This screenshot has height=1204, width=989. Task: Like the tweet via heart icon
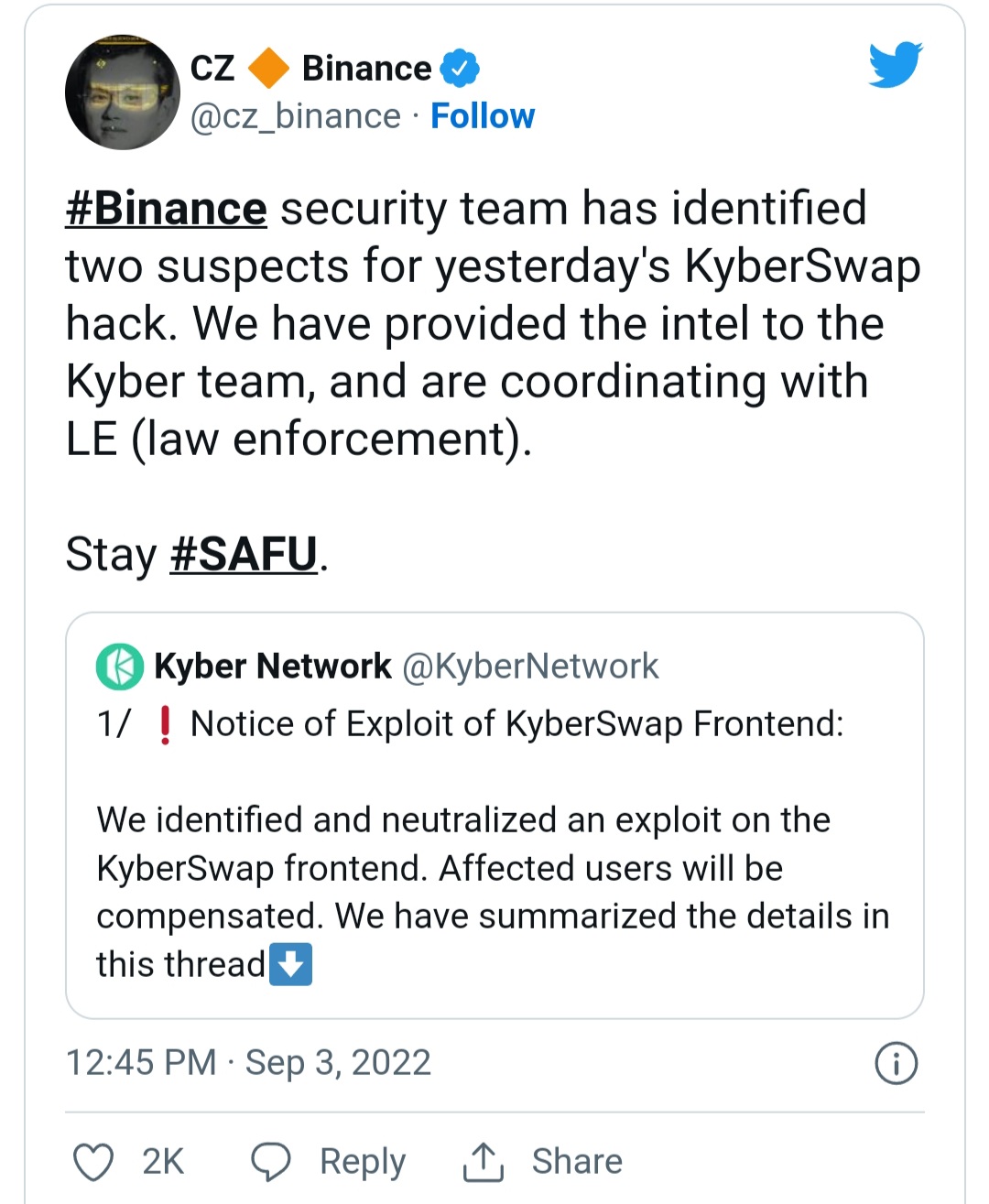pyautogui.click(x=93, y=1162)
